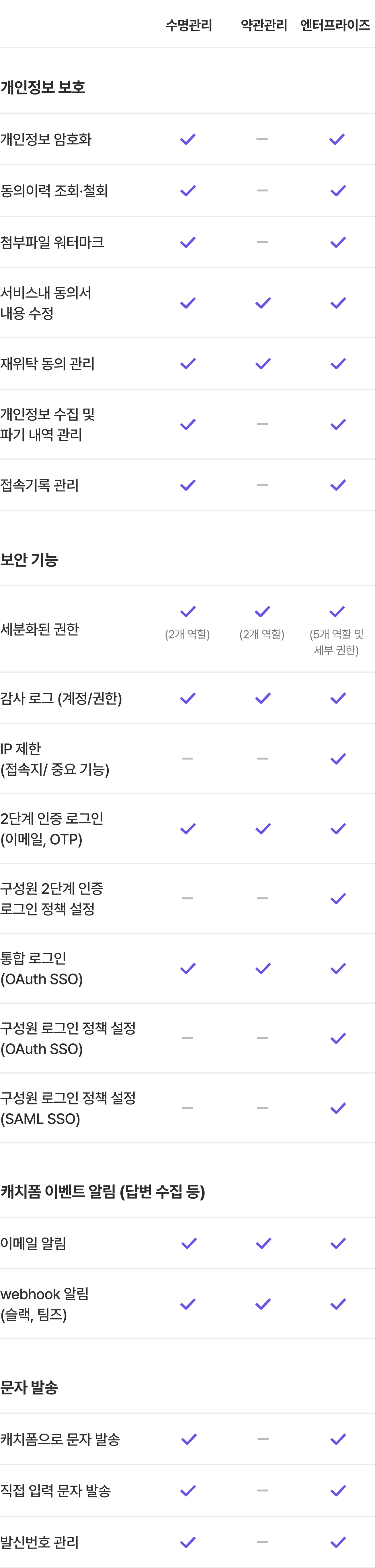Image resolution: width=375 pixels, height=1568 pixels.
Task: Click the 약관관리 checkmark for 통합 로그인 (OAuth SSO)
Action: click(263, 968)
